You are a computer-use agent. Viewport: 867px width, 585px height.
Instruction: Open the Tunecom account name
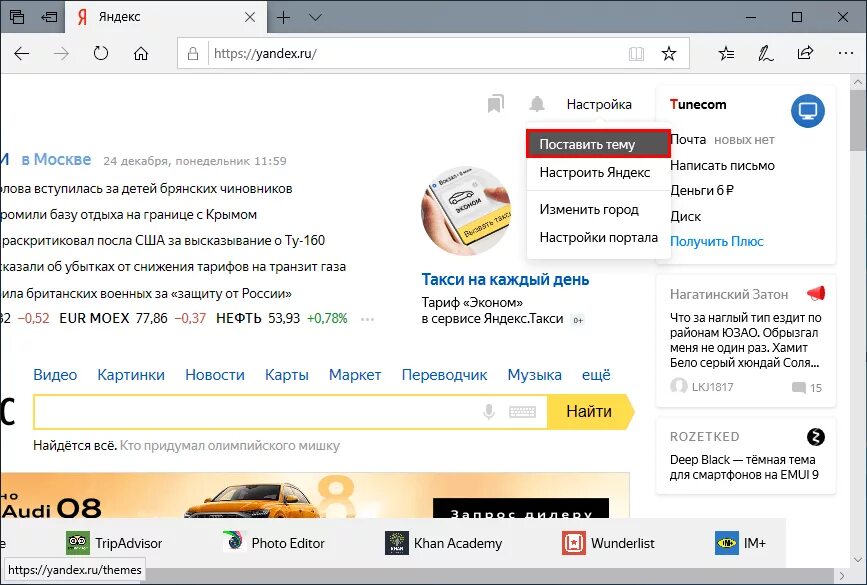(x=698, y=105)
